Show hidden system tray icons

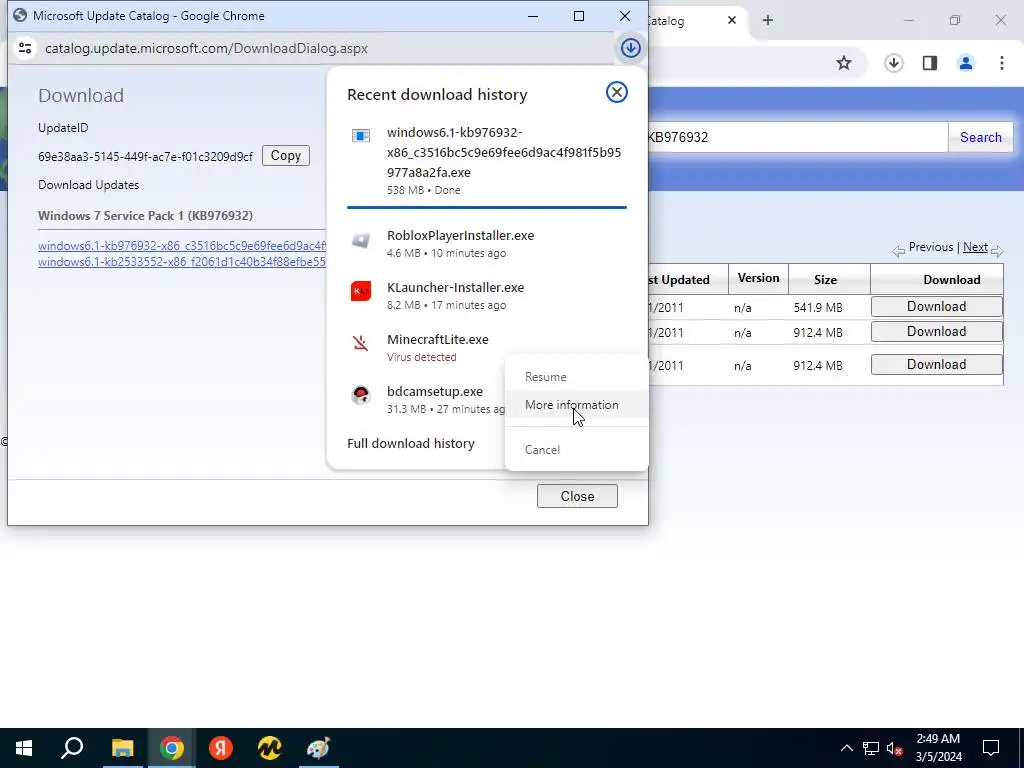tap(846, 748)
